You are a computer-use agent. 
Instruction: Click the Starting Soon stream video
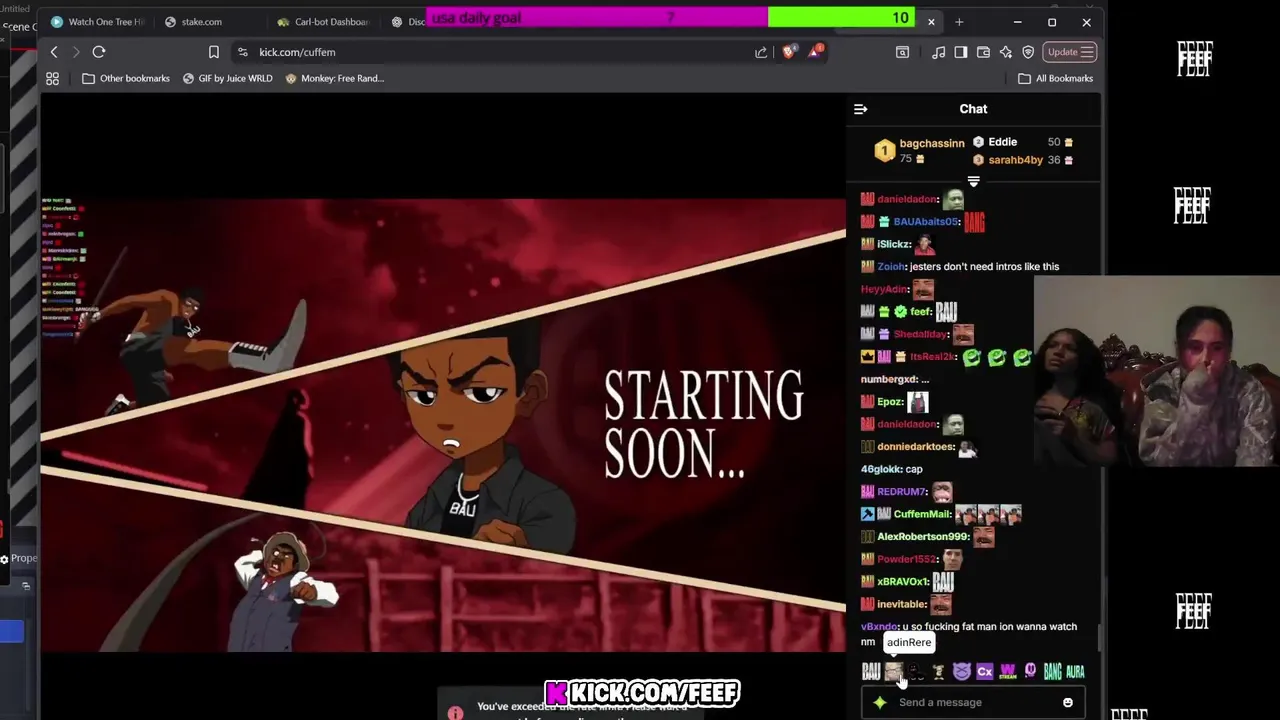pos(443,425)
